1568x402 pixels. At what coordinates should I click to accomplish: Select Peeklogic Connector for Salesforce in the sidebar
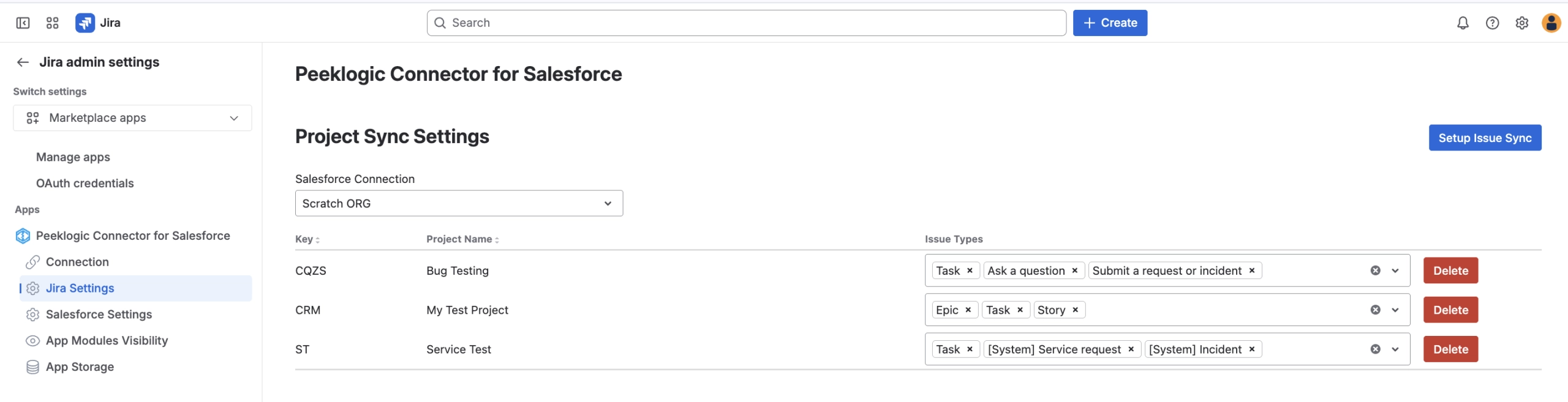[132, 236]
